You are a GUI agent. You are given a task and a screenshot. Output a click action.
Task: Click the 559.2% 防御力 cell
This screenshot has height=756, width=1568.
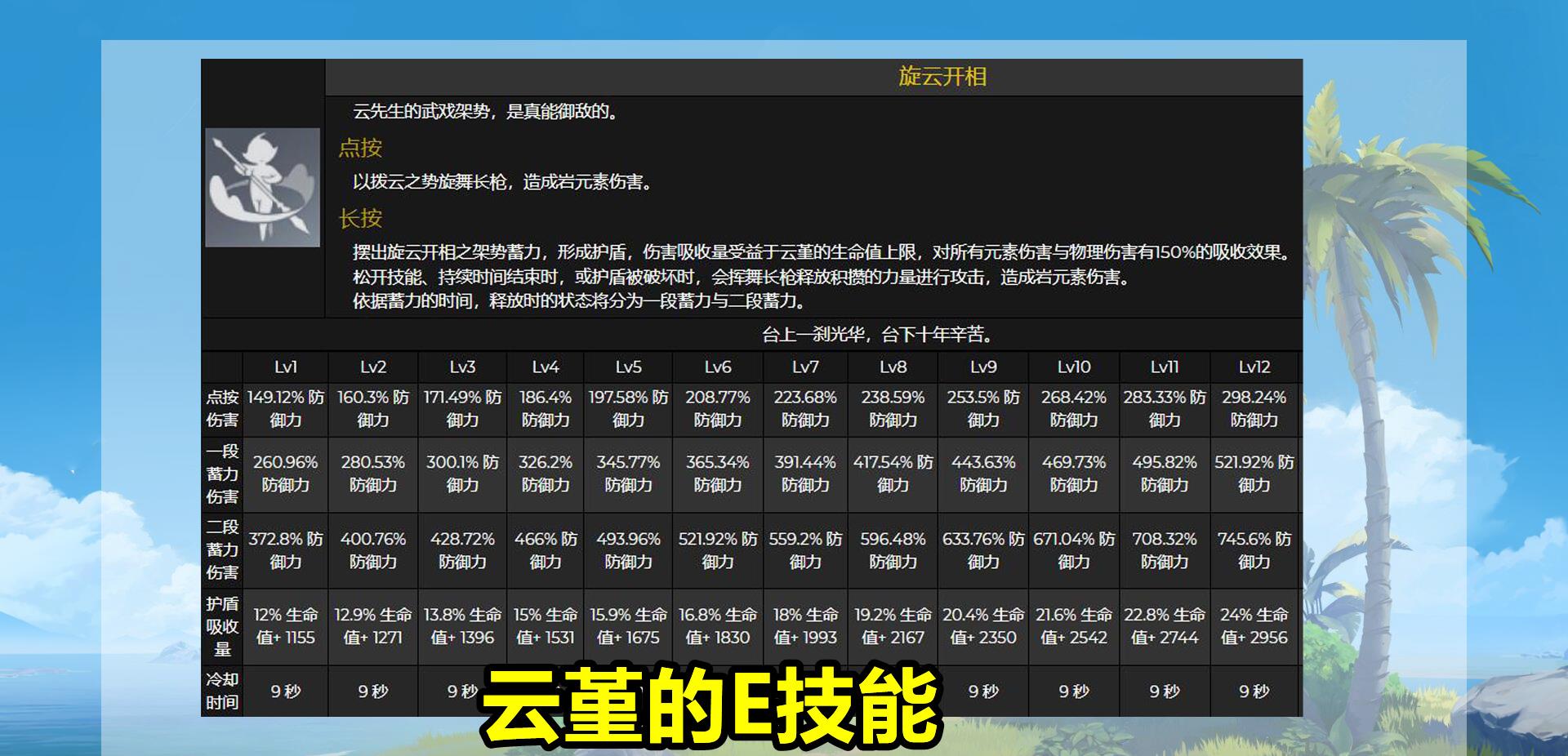[805, 550]
